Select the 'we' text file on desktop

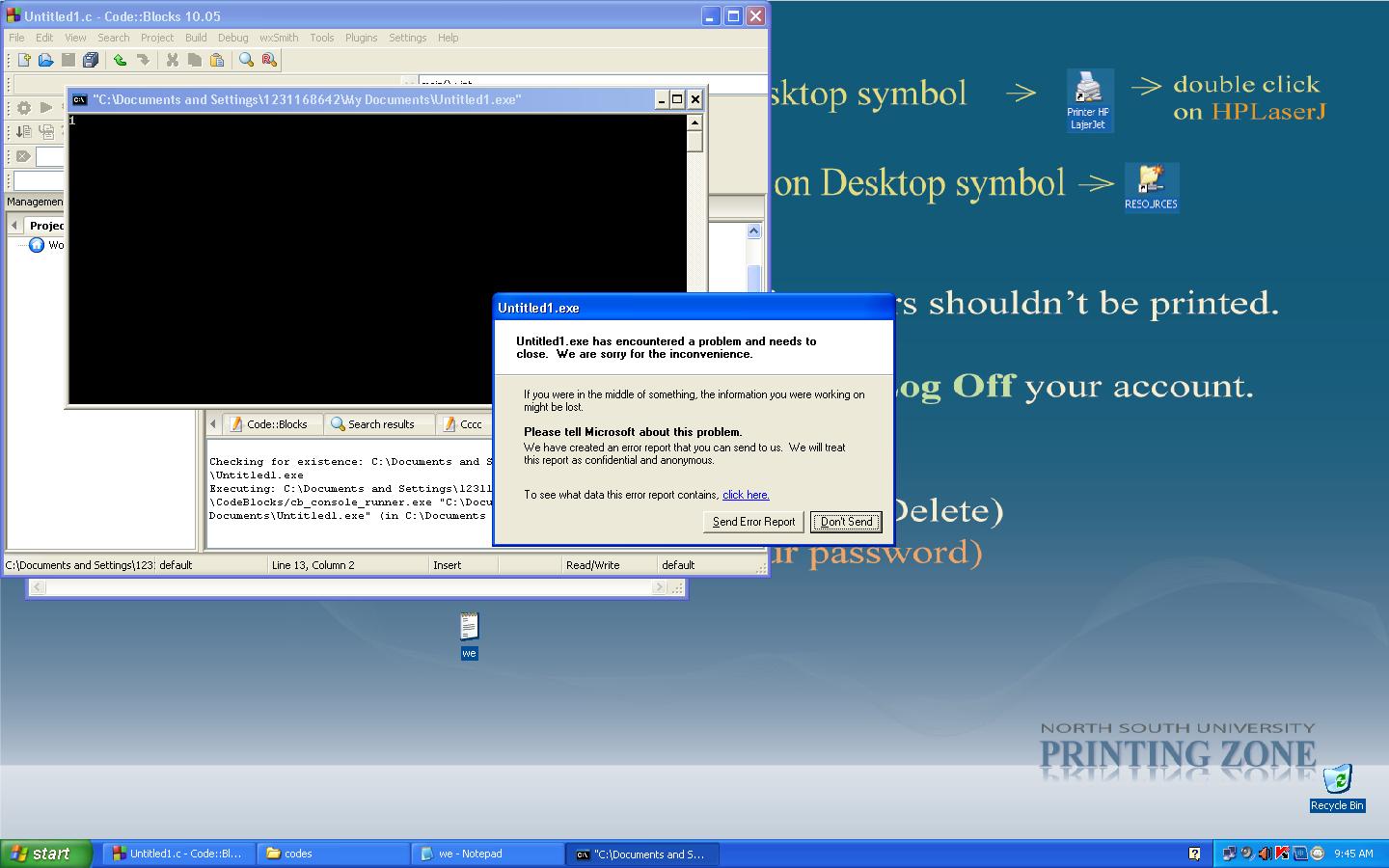click(x=469, y=636)
